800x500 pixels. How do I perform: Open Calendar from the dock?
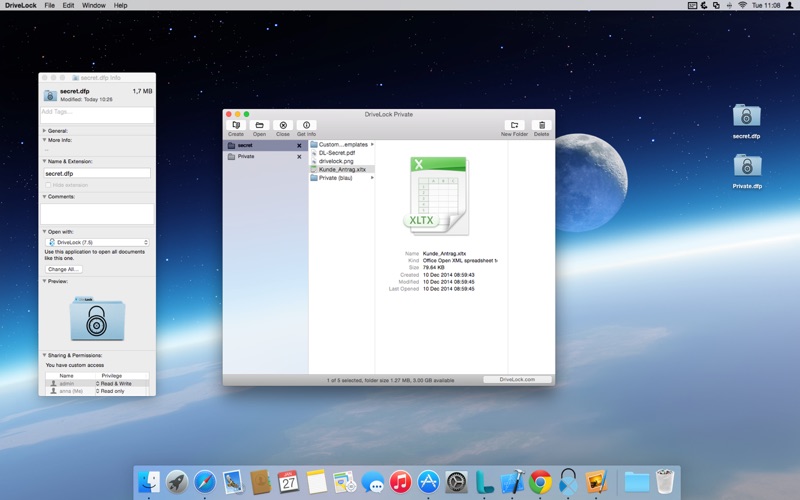tap(288, 482)
